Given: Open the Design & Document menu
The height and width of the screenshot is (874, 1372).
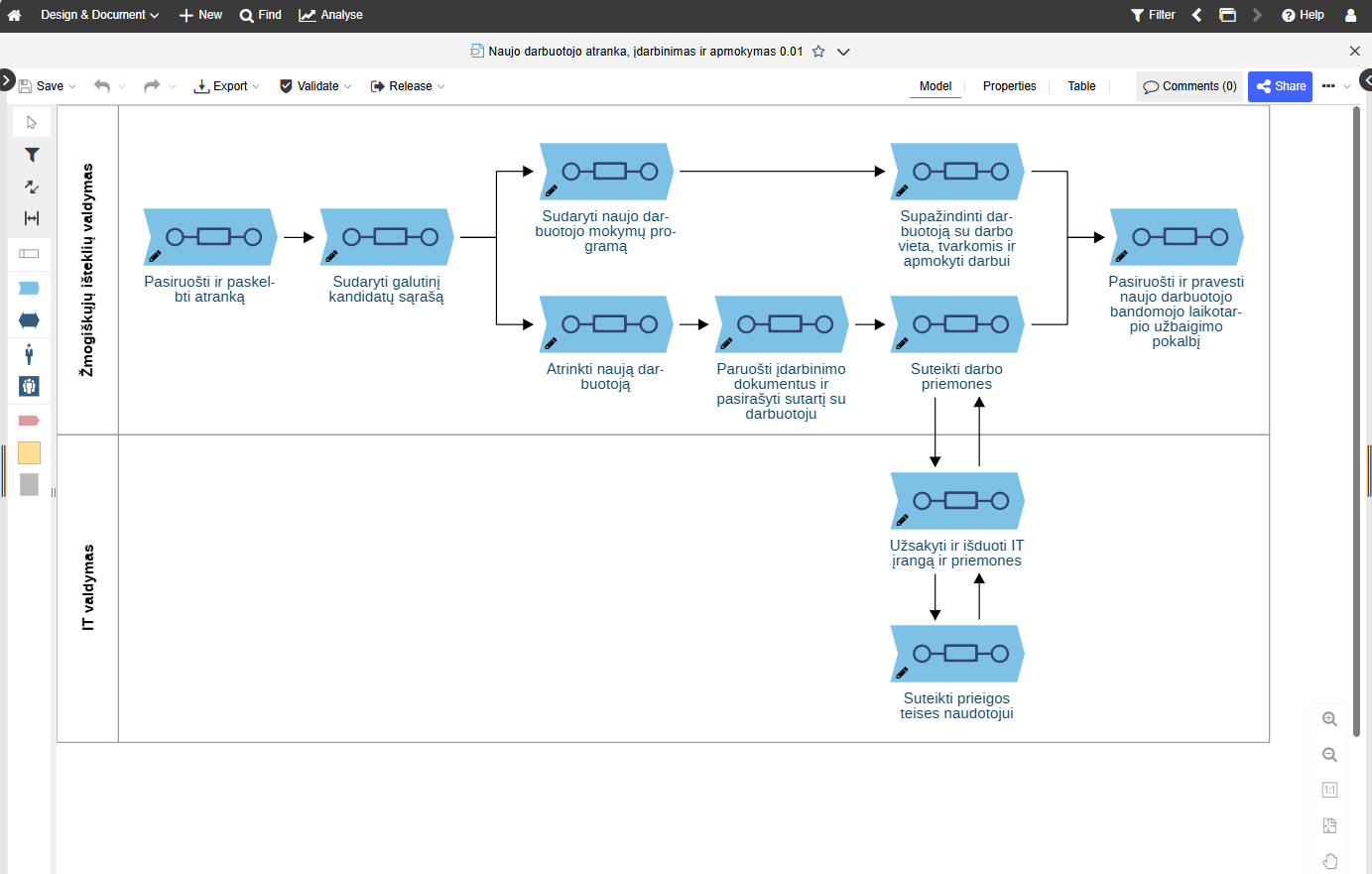Looking at the screenshot, I should (x=99, y=15).
